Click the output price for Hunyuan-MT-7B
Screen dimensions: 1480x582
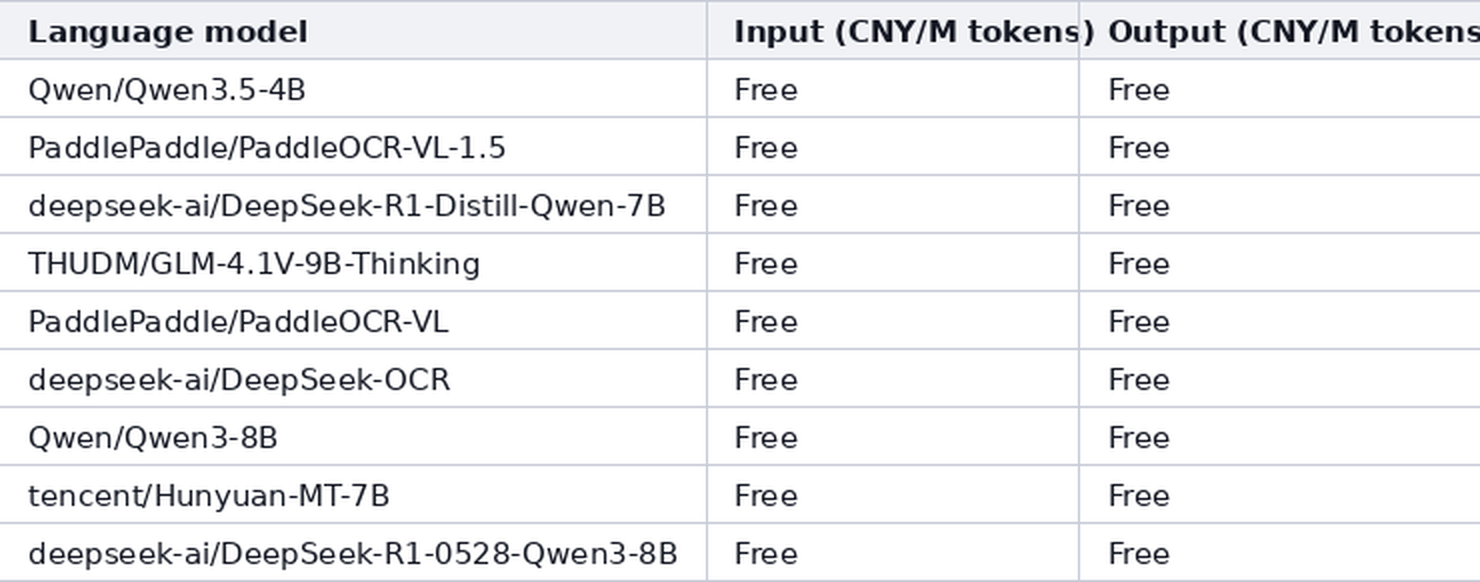tap(1139, 496)
